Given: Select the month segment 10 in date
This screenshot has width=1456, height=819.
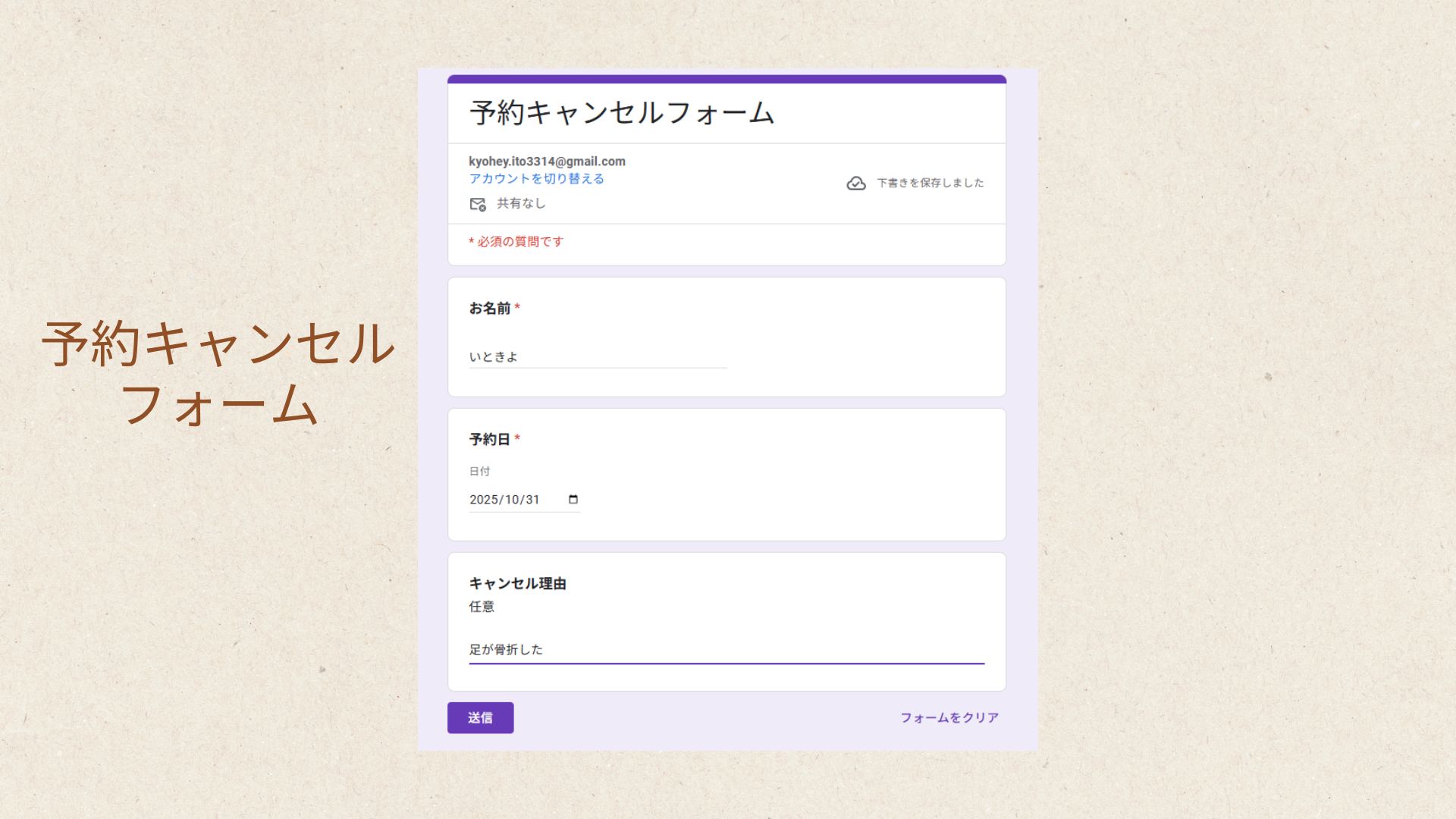Looking at the screenshot, I should tap(512, 500).
